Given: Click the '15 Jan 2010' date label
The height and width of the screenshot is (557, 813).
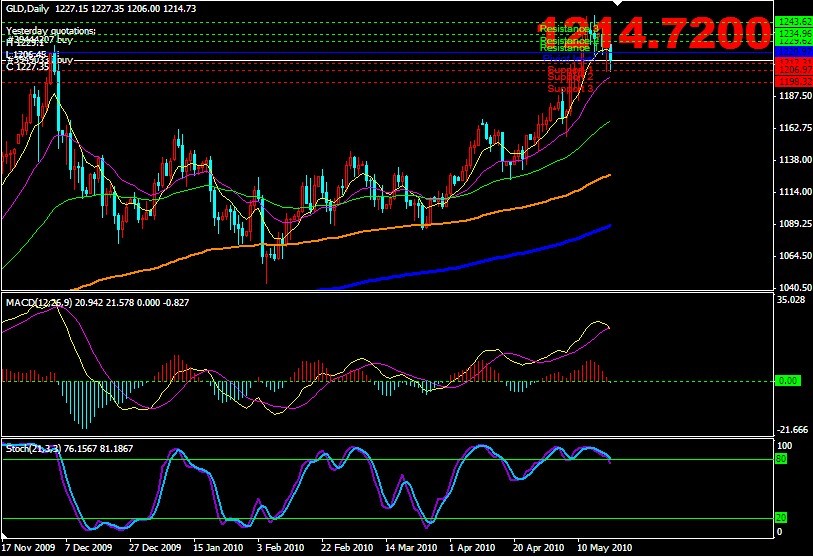Looking at the screenshot, I should coord(218,548).
